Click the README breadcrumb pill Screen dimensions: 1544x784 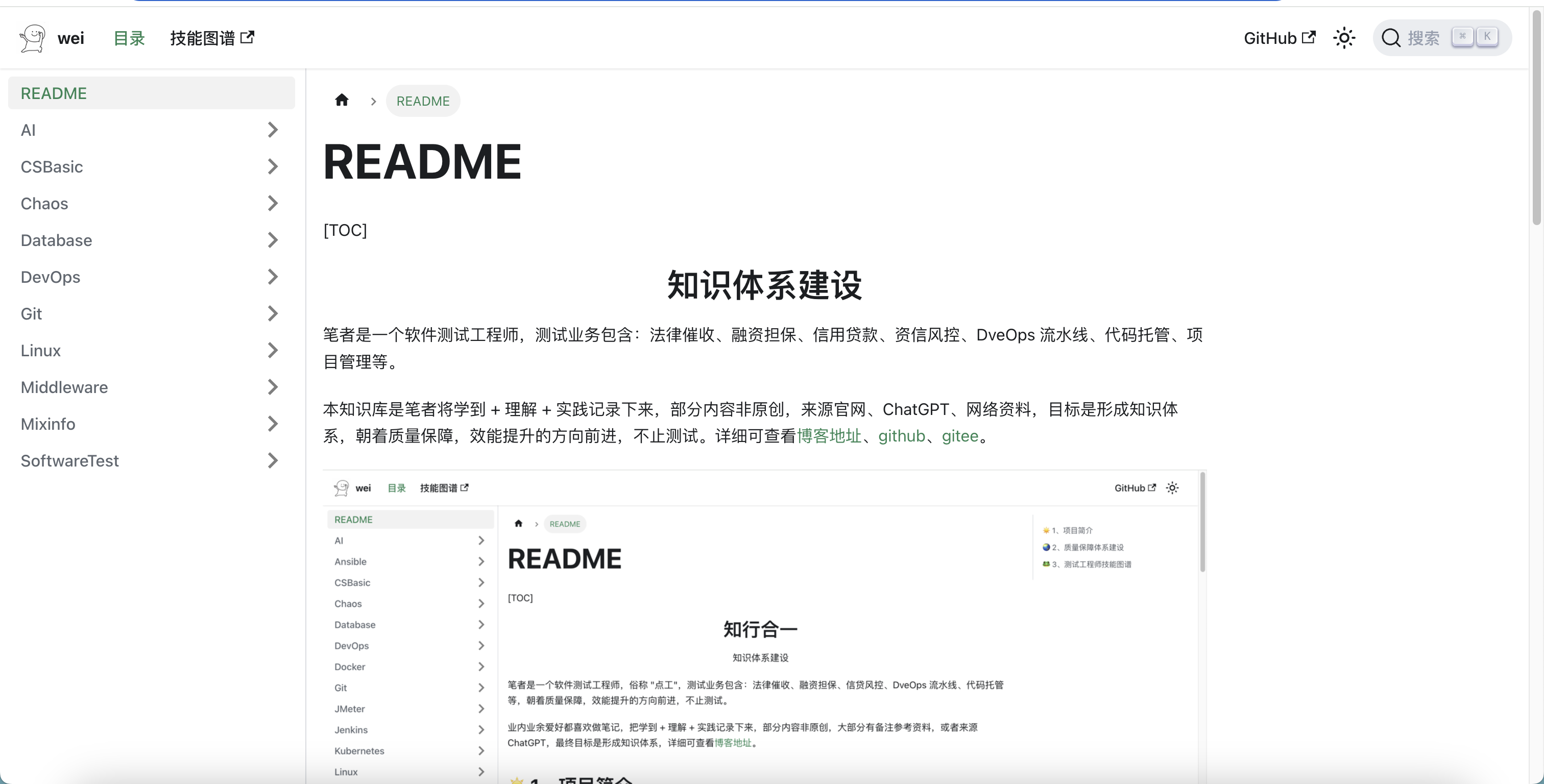point(423,101)
